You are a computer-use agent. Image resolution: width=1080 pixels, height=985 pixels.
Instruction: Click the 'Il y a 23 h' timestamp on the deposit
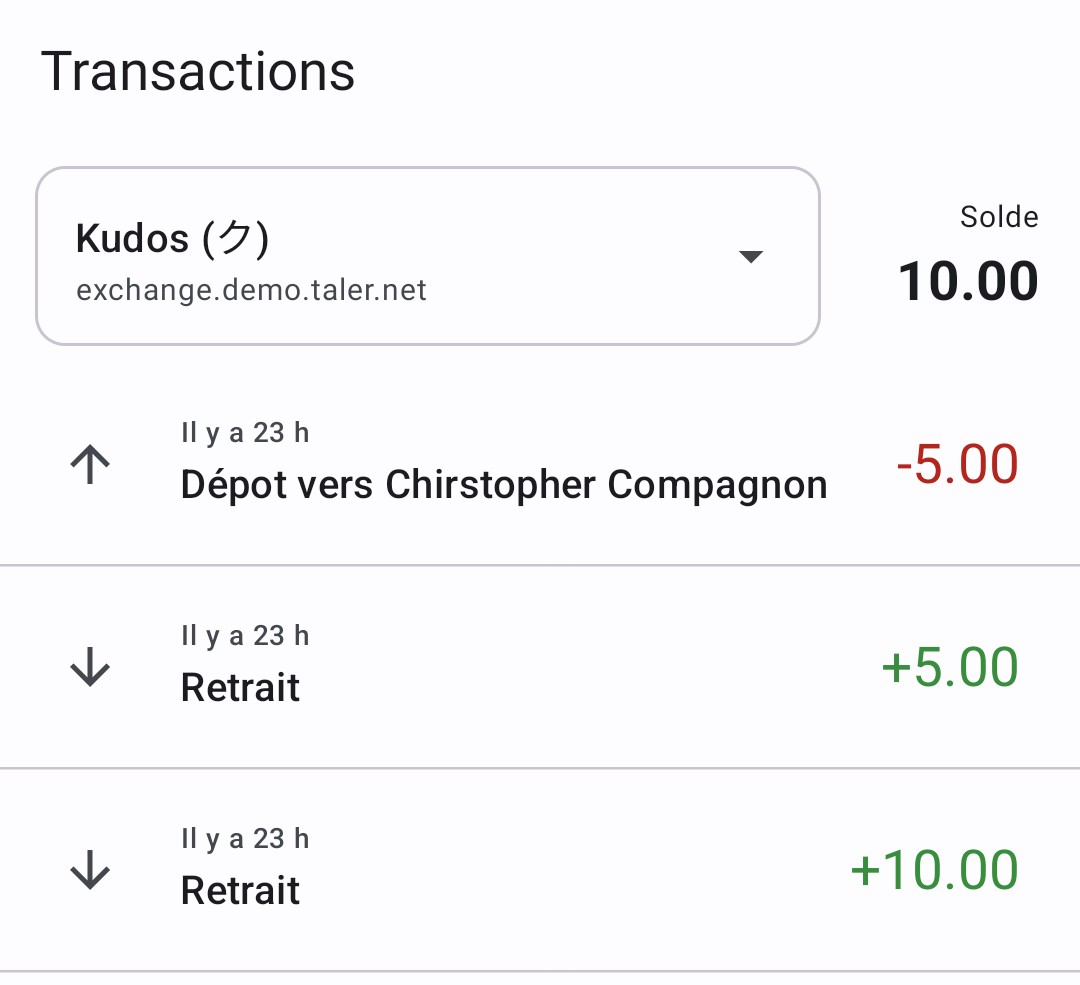245,432
